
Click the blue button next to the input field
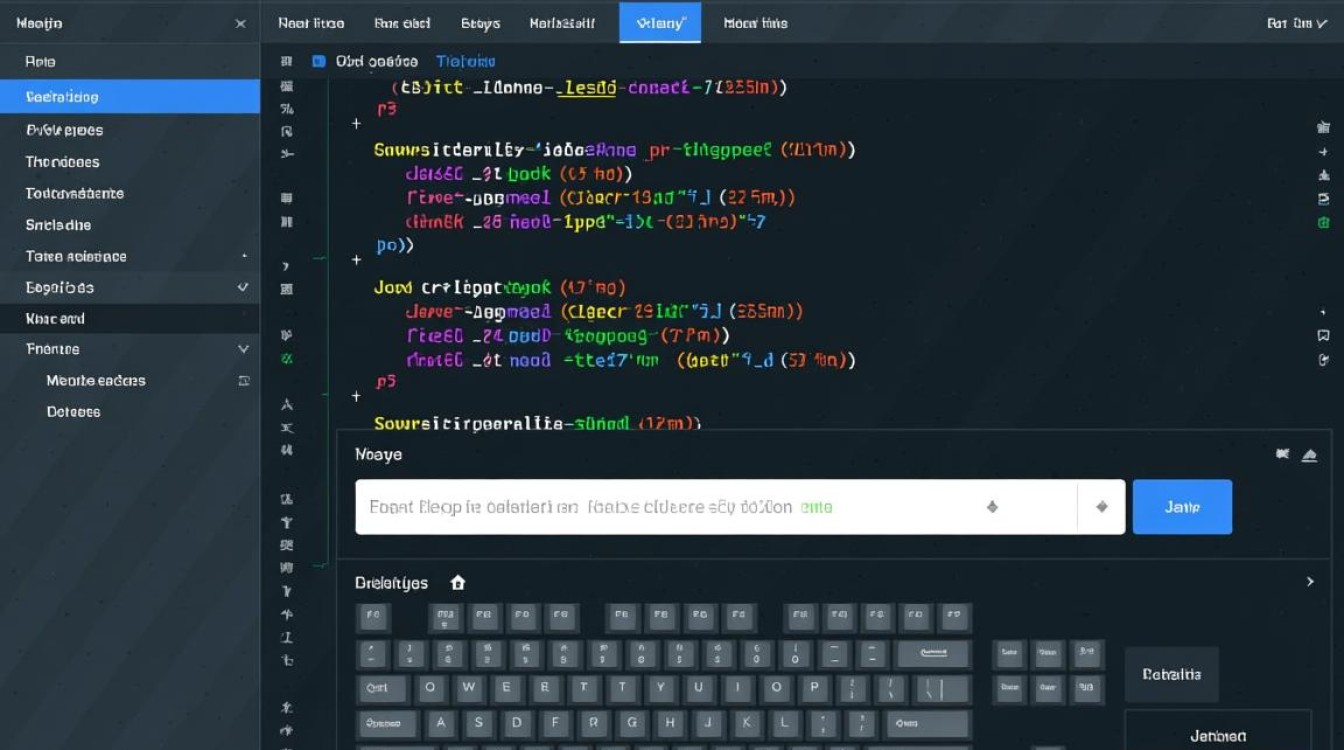pyautogui.click(x=1182, y=507)
